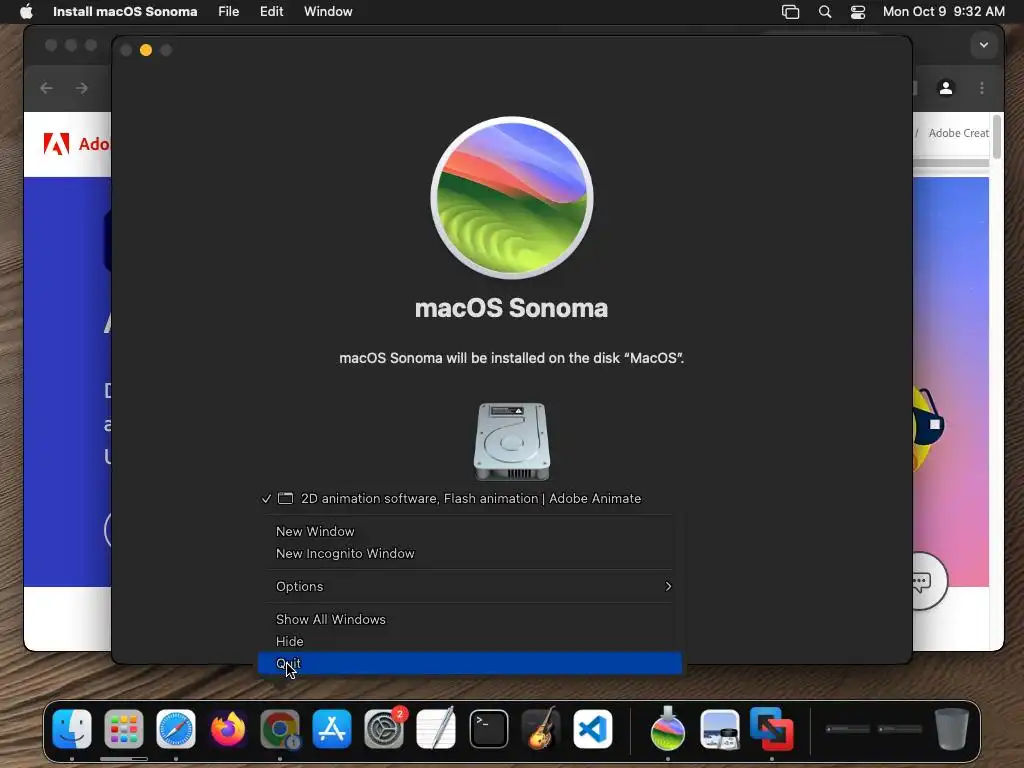The image size is (1024, 768).
Task: Open Spotlight search in the menu bar
Action: tap(825, 12)
